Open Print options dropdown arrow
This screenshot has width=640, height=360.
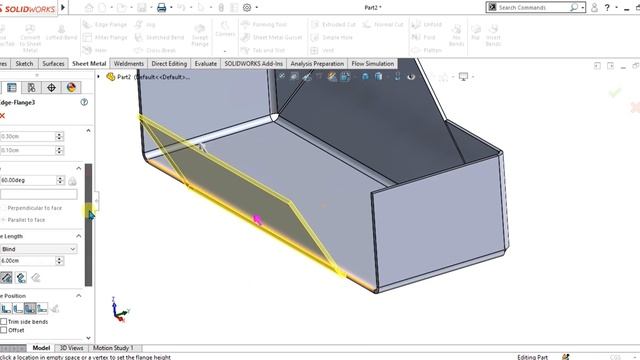171,7
